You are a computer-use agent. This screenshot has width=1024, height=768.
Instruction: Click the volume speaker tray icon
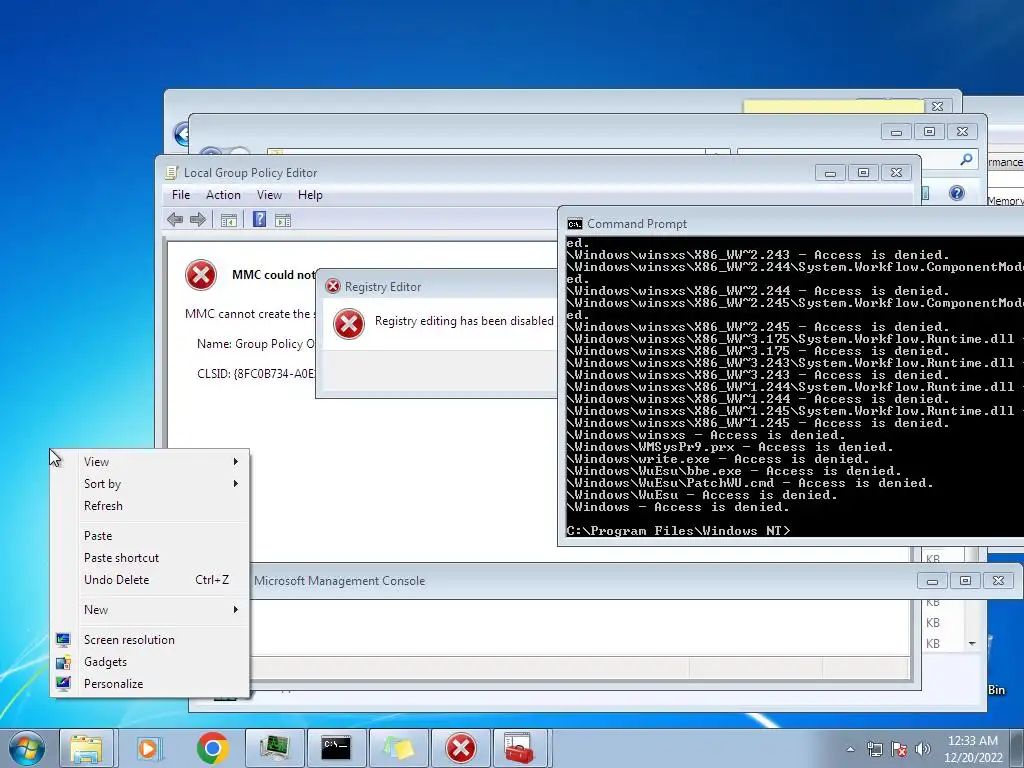click(x=923, y=749)
